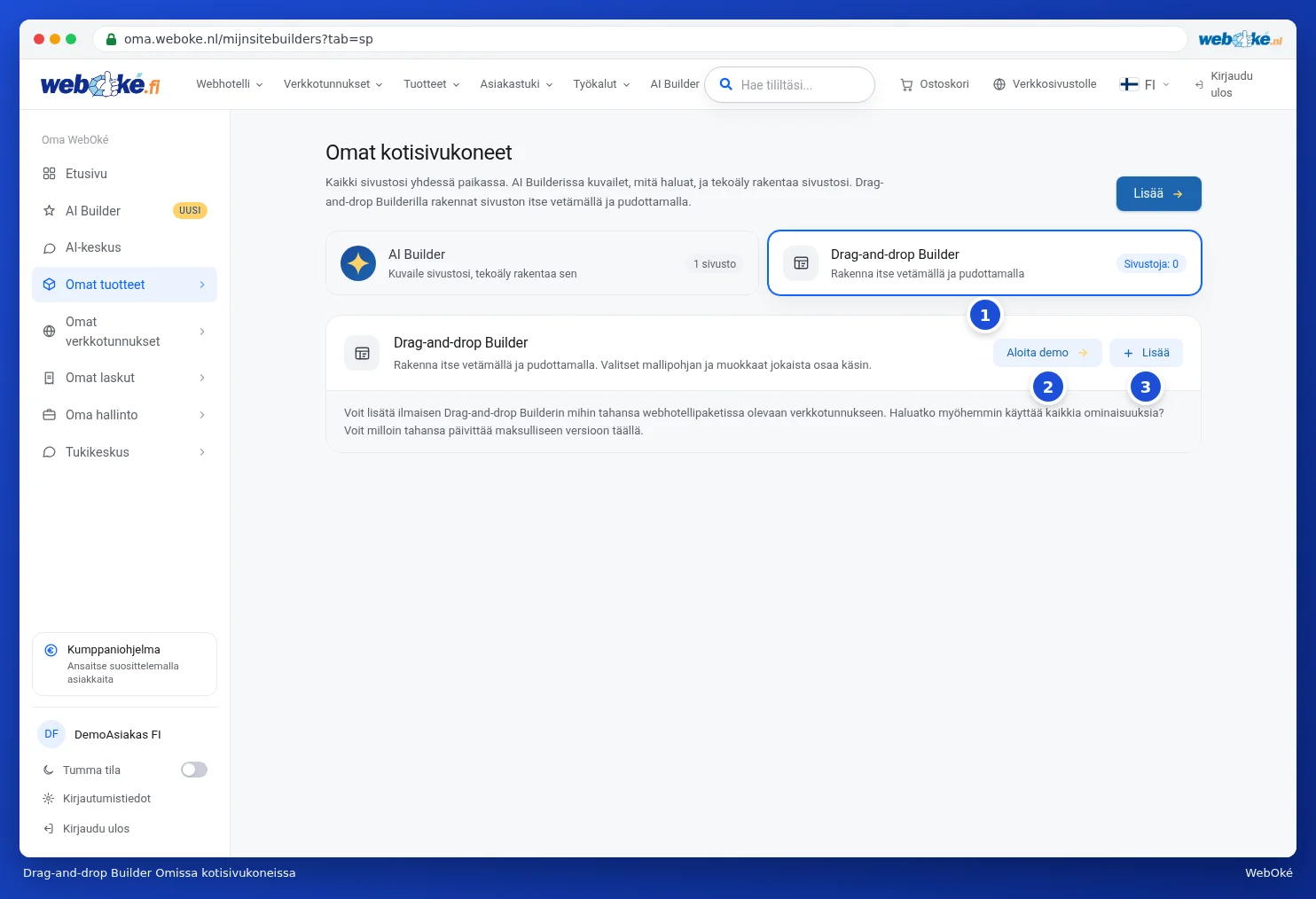The height and width of the screenshot is (899, 1316).
Task: Click the Omat tuotteet box icon
Action: (x=50, y=285)
